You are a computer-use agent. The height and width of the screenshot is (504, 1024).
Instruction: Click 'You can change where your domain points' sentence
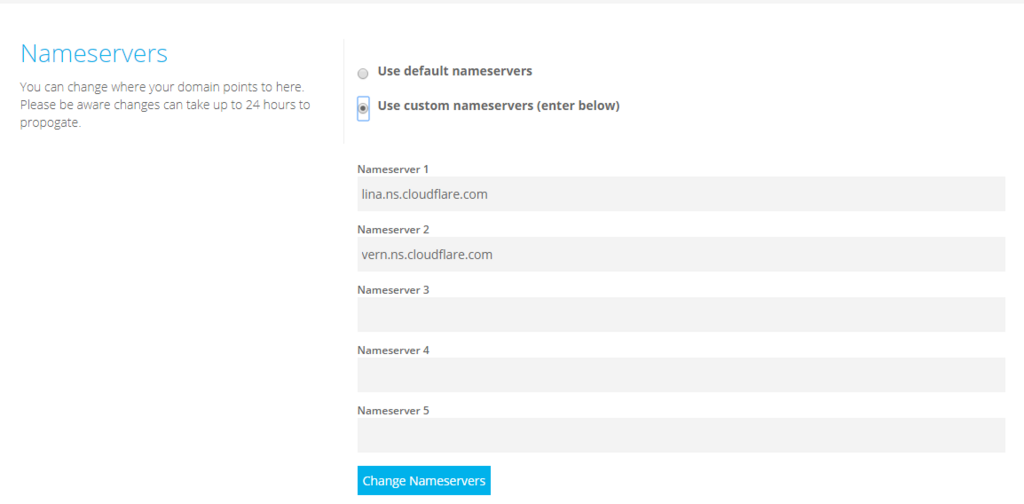162,87
